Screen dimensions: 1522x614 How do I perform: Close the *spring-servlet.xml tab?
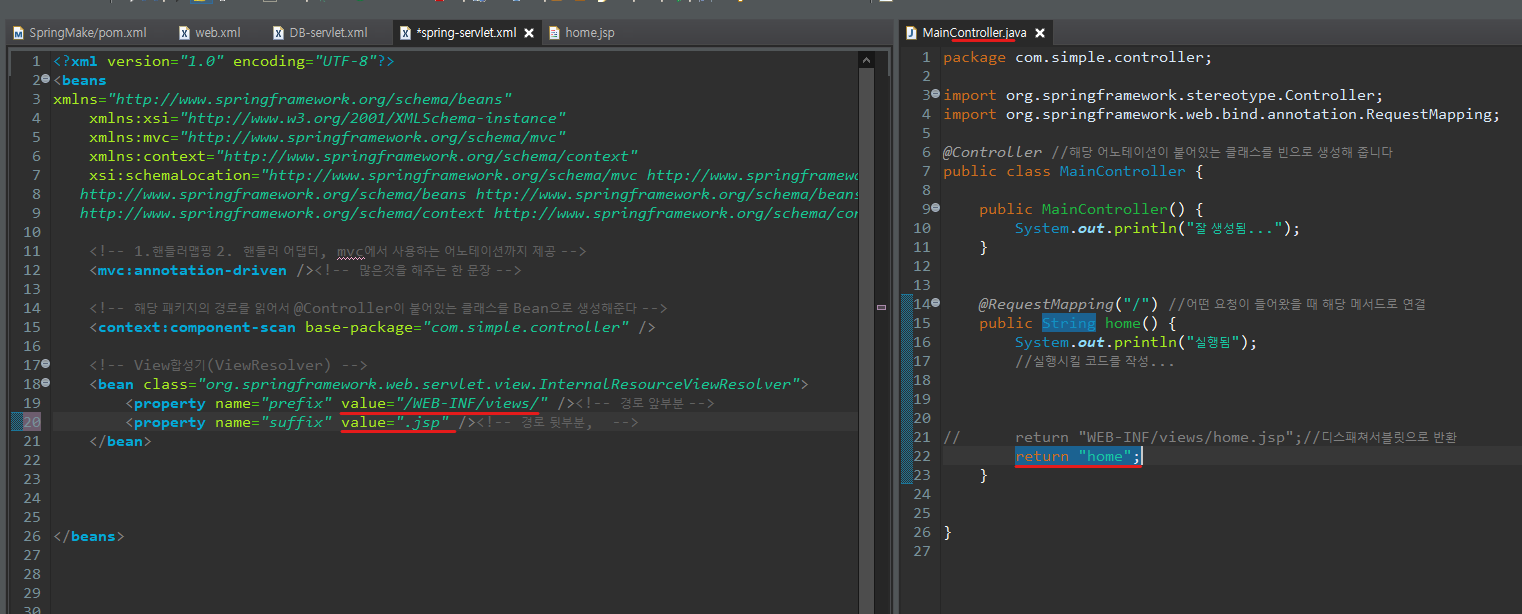point(529,33)
